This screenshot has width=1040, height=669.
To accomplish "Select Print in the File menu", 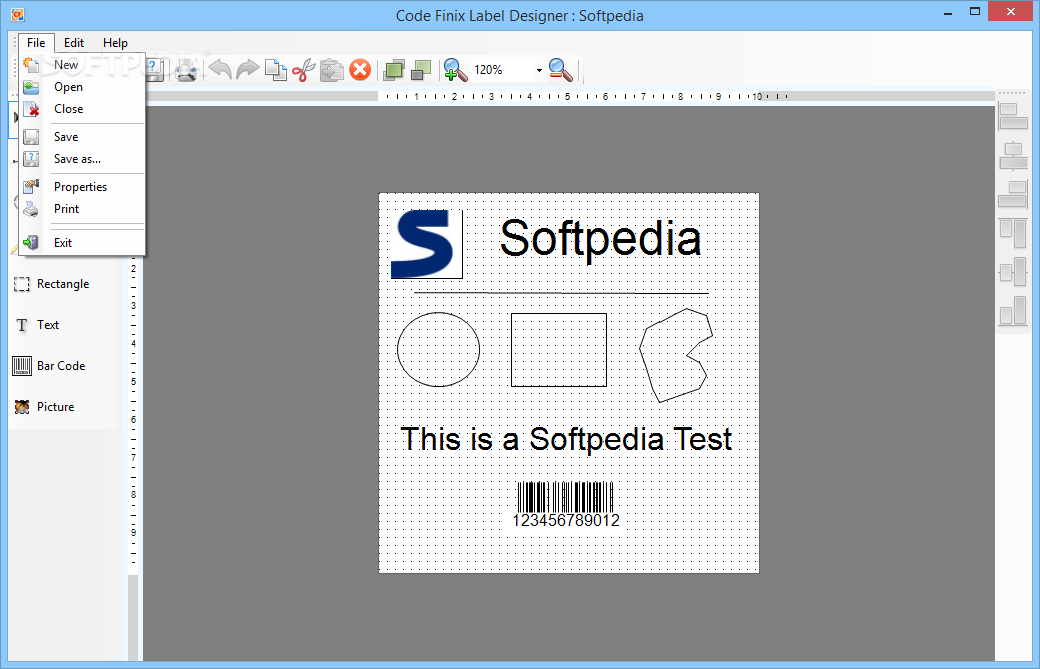I will click(82, 209).
